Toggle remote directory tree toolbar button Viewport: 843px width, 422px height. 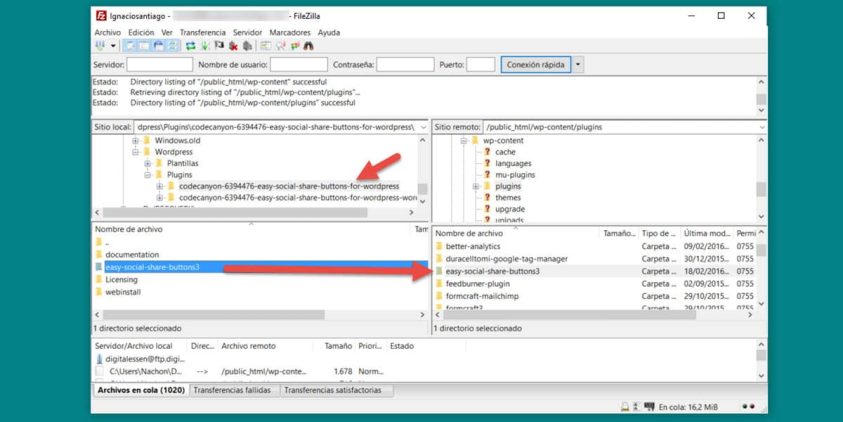(x=159, y=46)
